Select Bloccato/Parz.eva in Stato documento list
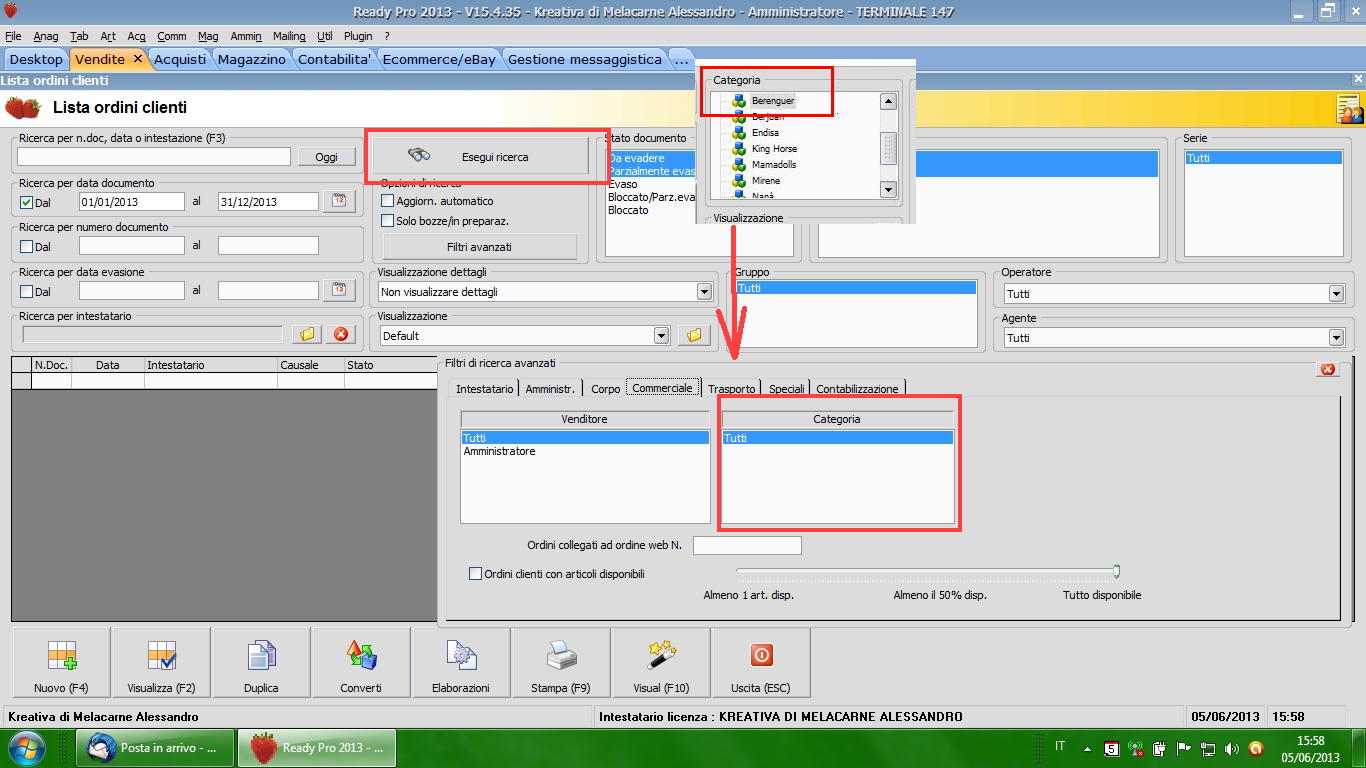Viewport: 1366px width, 768px height. click(651, 197)
